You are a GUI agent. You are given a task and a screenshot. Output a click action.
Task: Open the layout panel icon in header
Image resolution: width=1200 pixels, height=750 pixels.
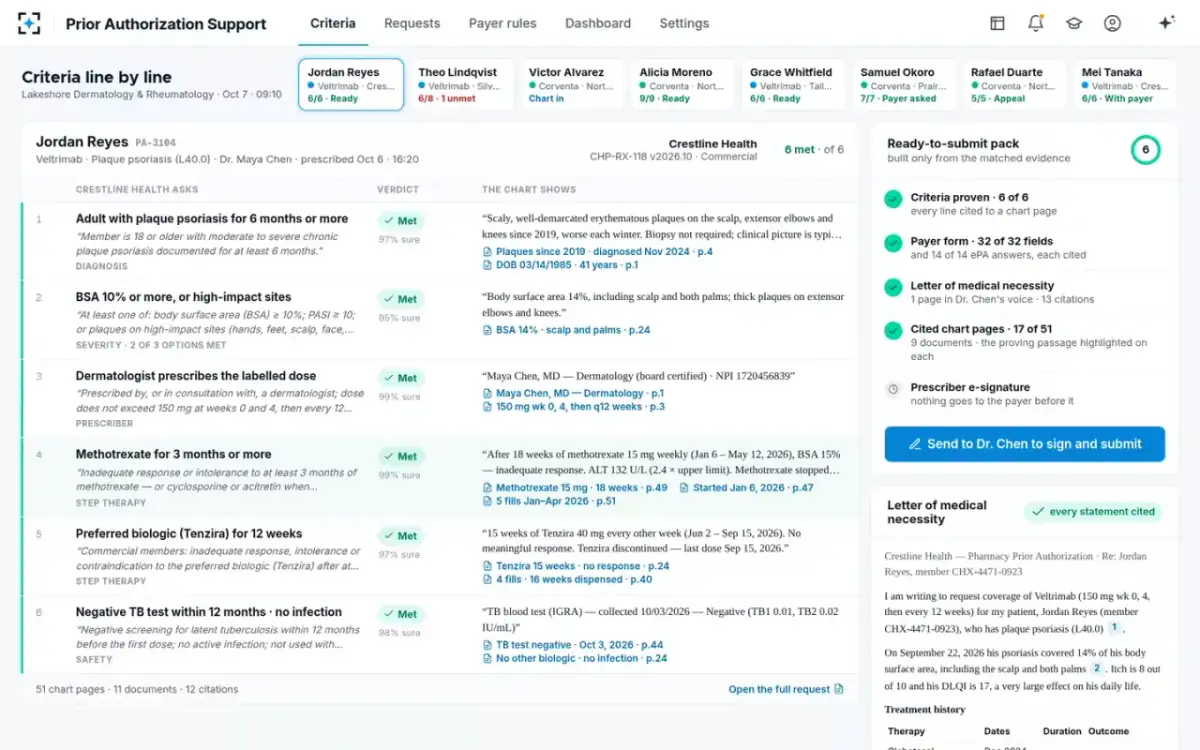coord(997,23)
